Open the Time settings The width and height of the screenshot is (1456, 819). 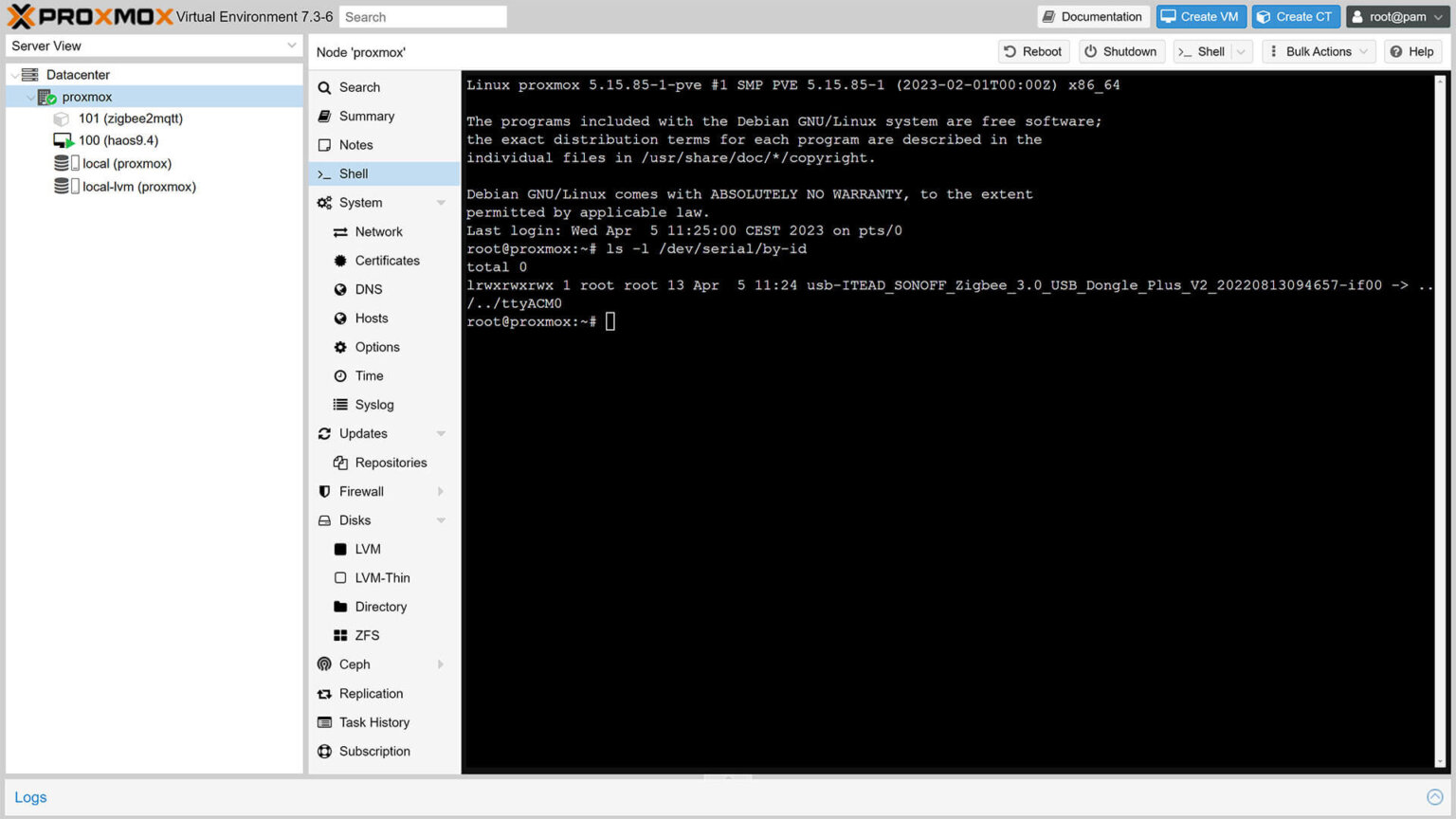(368, 375)
